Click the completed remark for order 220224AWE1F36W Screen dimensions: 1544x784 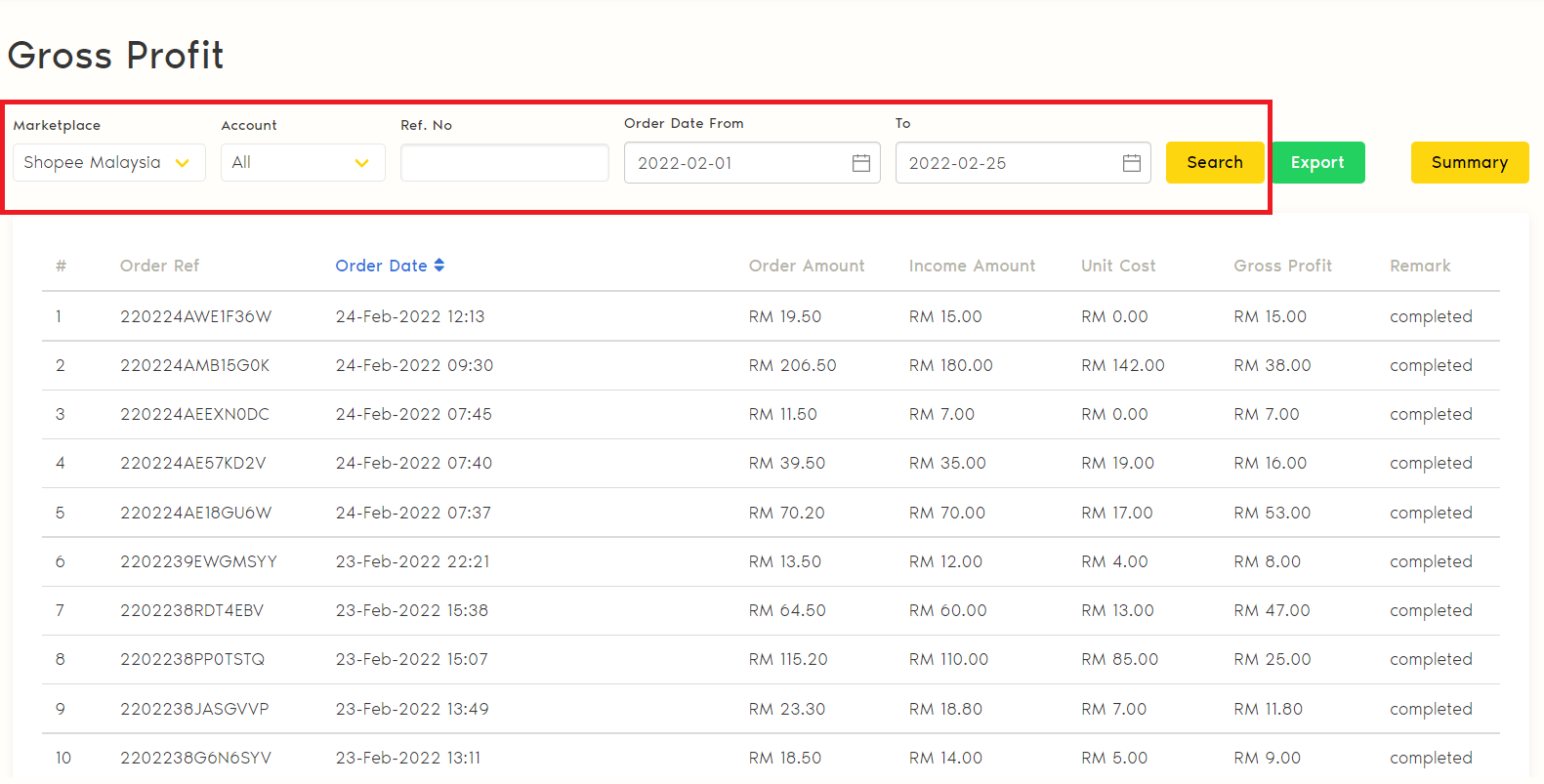(1431, 316)
